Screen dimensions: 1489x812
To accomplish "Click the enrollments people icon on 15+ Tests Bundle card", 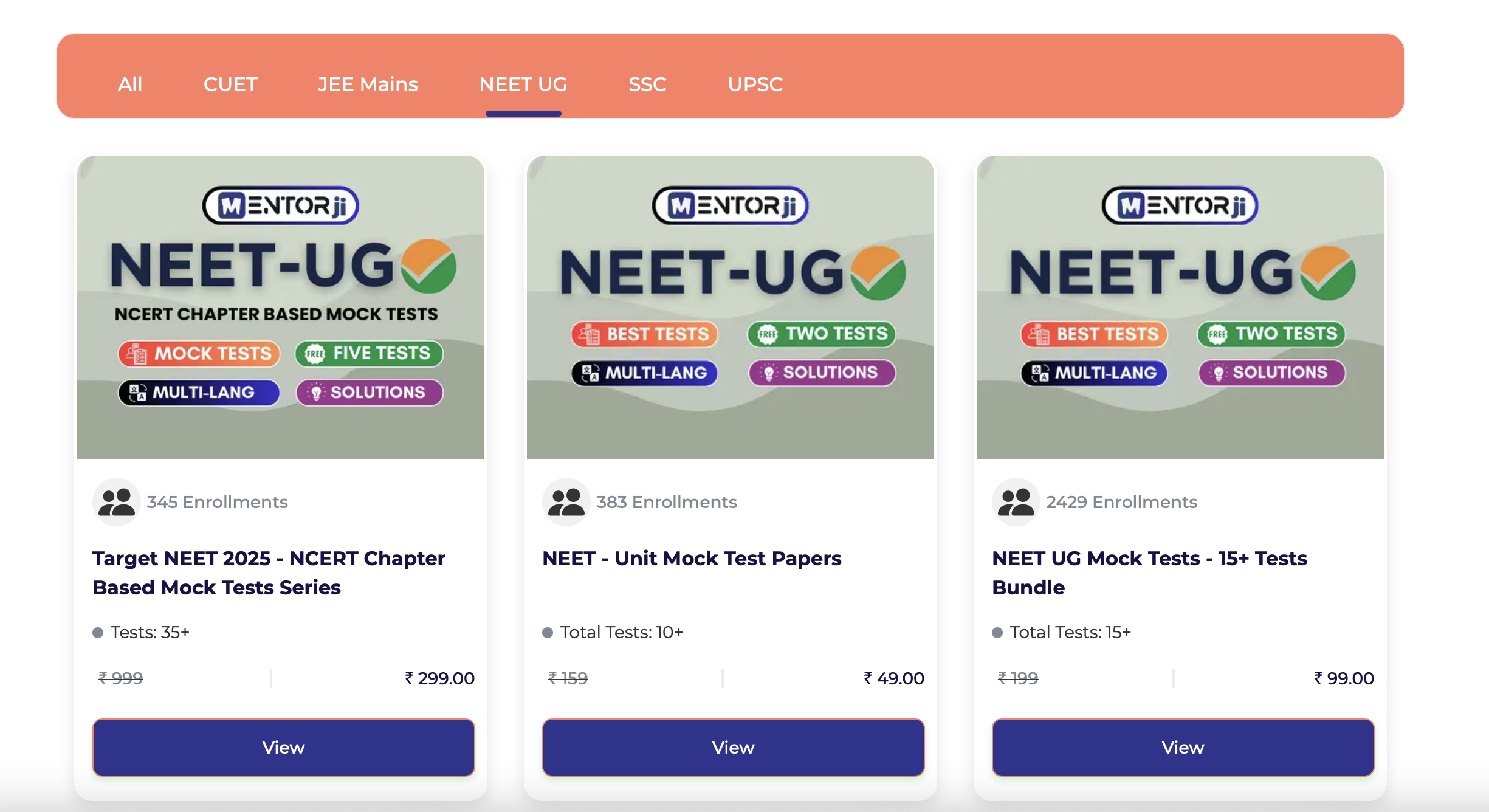I will coord(1016,502).
